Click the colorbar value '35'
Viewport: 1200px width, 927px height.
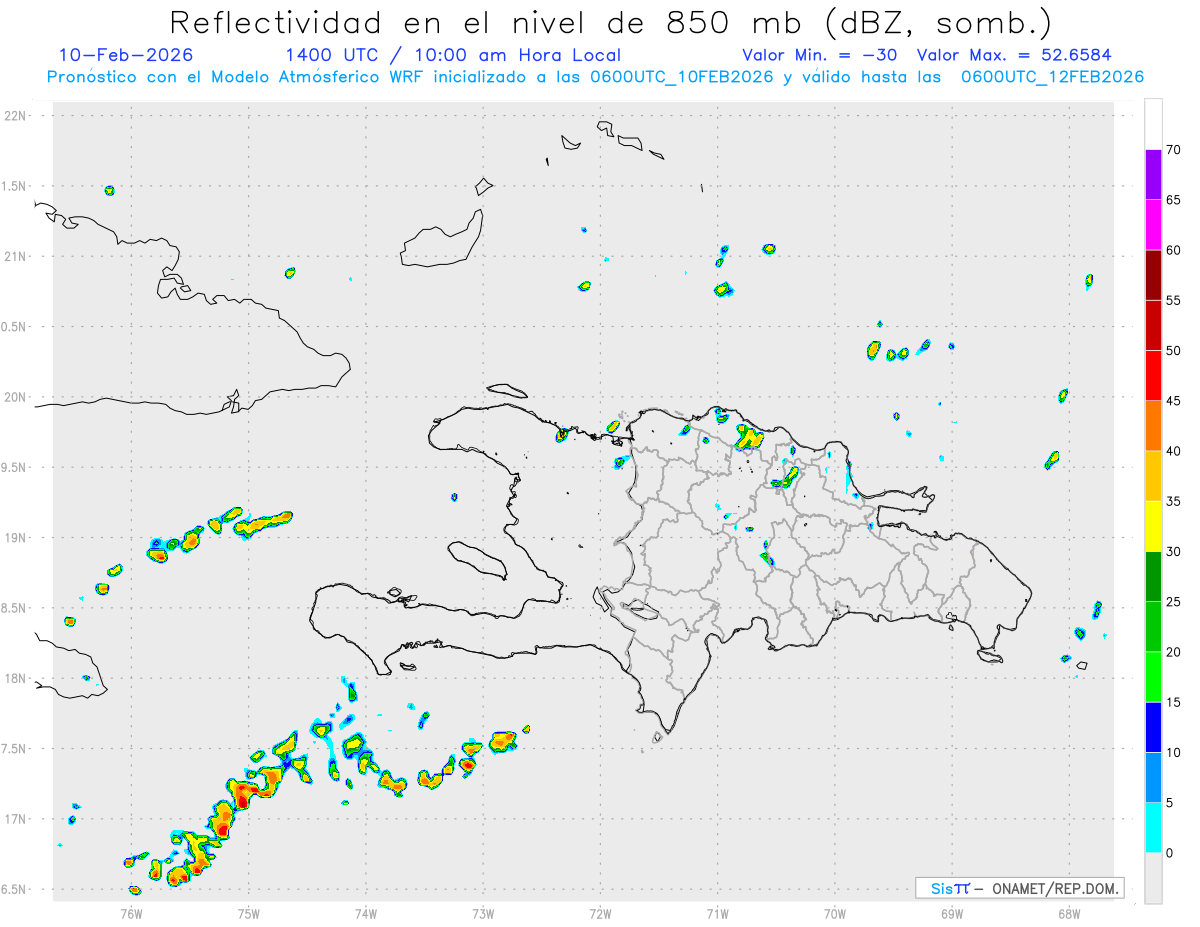pos(1174,501)
